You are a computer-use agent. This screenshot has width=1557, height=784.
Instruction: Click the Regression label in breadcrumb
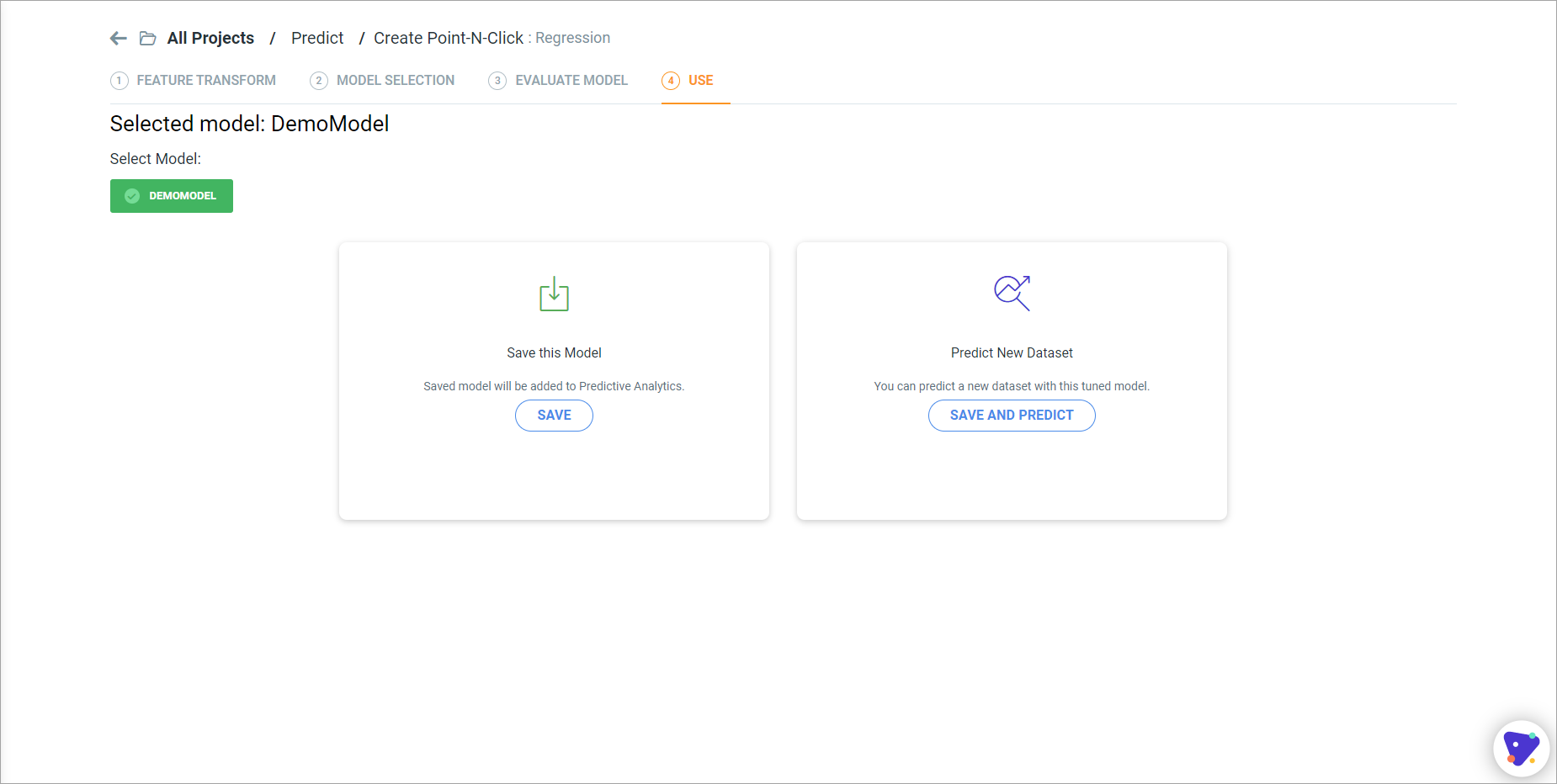click(x=572, y=38)
